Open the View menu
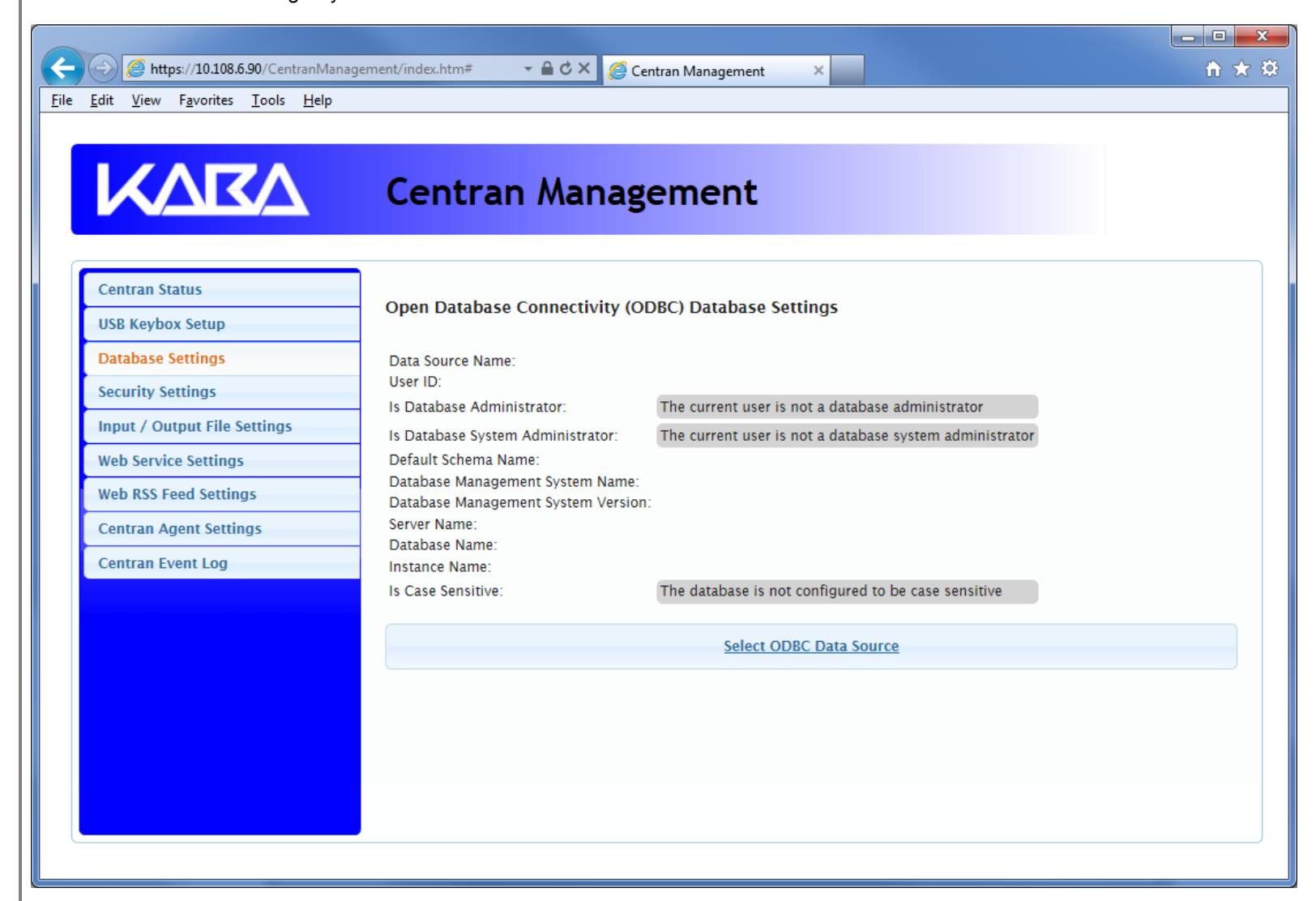 [146, 100]
